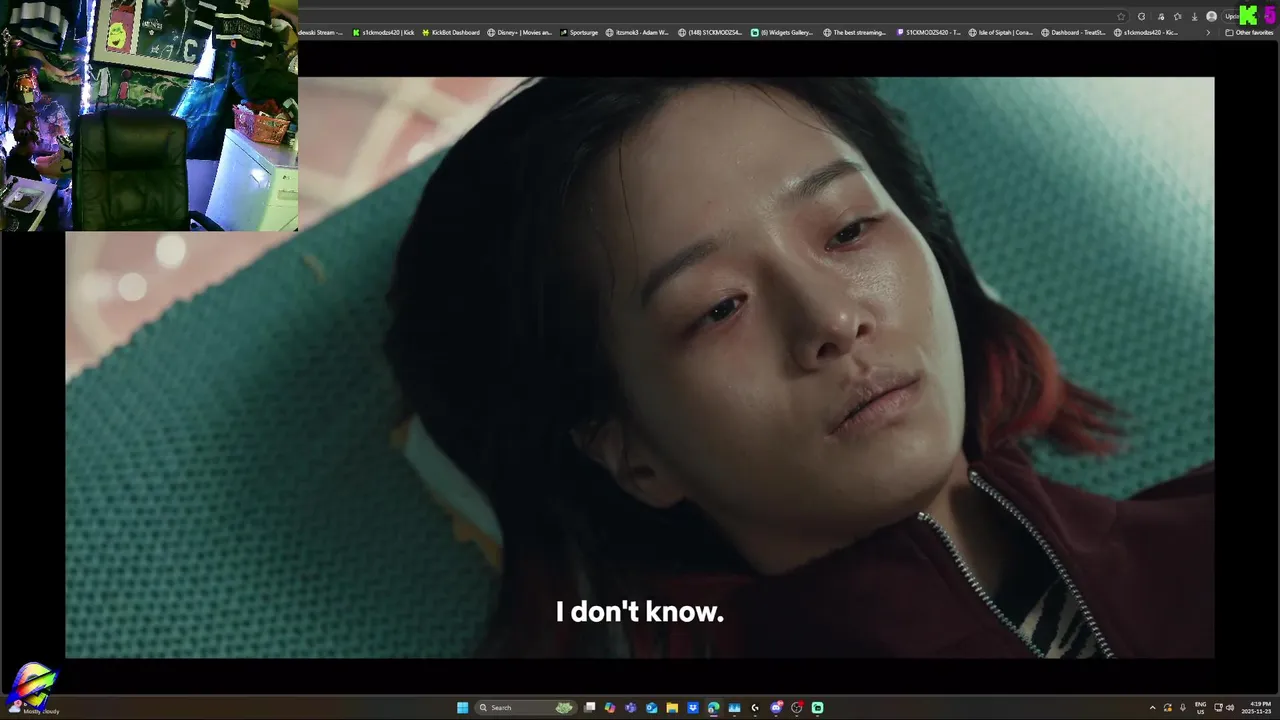Open Dropbox from taskbar
This screenshot has height=720, width=1280.
pyautogui.click(x=693, y=708)
